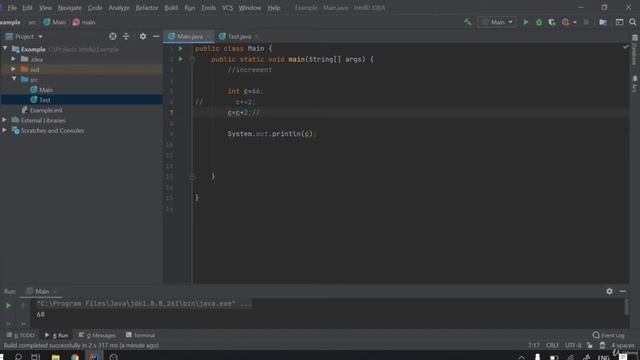
Task: Click the read-only lock icon in status bar
Action: [x=589, y=345]
